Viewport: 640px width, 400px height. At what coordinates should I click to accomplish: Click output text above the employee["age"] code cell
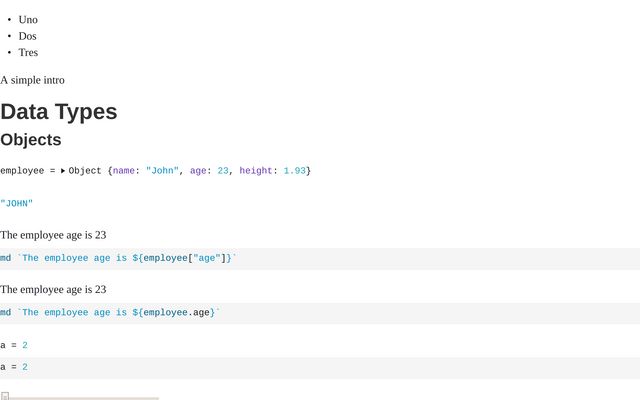(x=53, y=235)
